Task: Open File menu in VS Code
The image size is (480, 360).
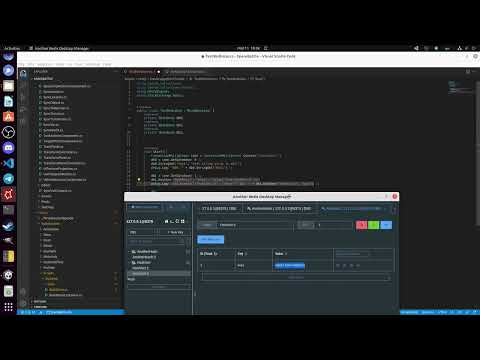Action: (x=22, y=64)
